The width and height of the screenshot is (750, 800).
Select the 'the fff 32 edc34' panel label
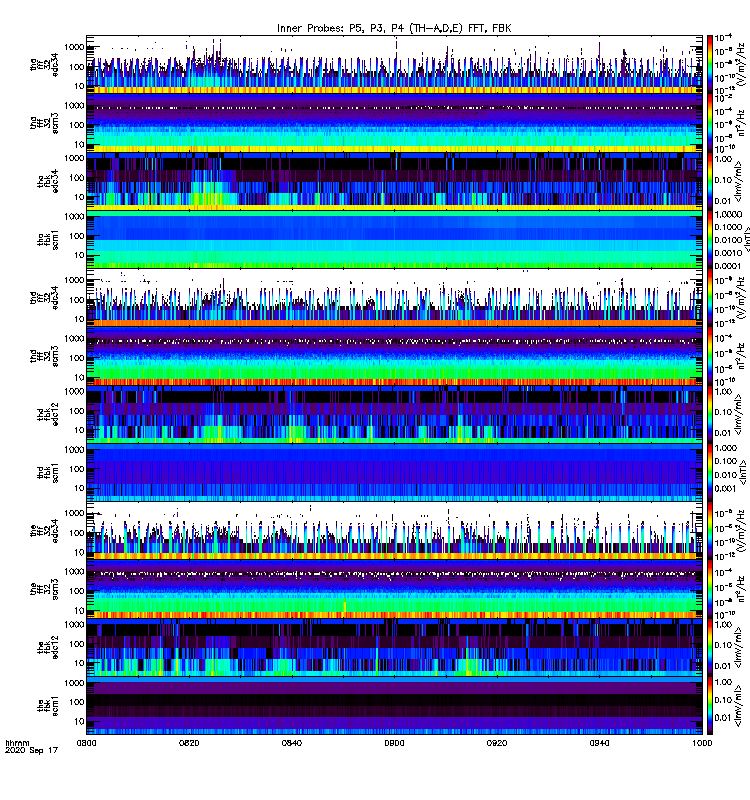click(44, 531)
